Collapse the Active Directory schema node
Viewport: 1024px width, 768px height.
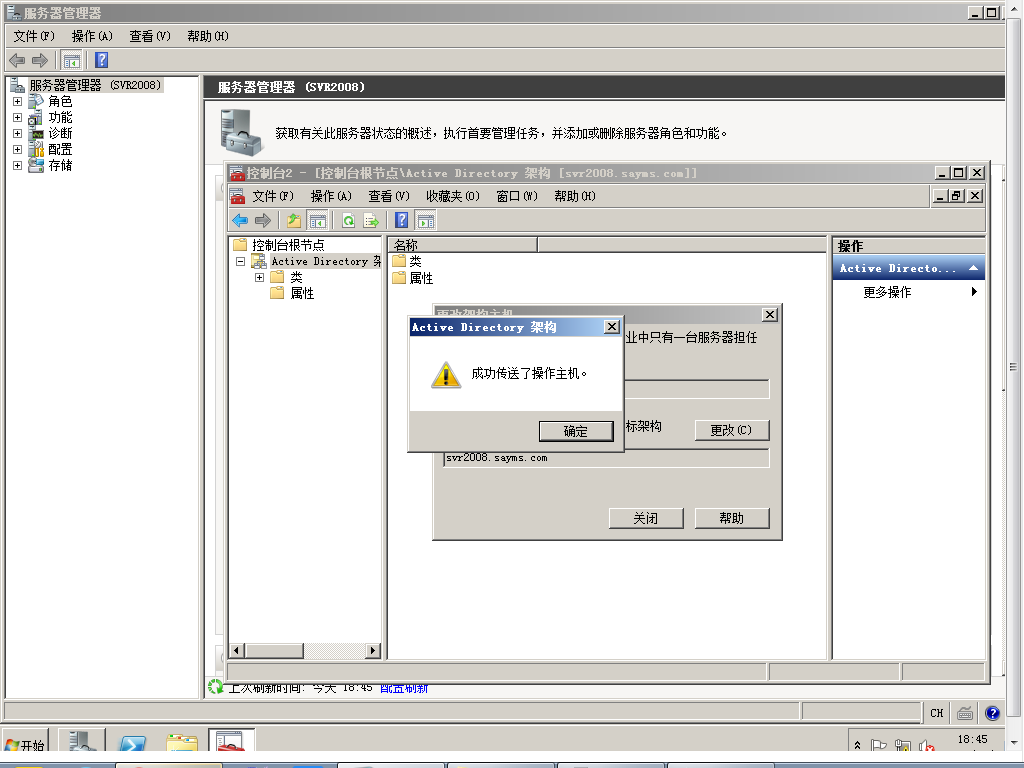pyautogui.click(x=240, y=261)
